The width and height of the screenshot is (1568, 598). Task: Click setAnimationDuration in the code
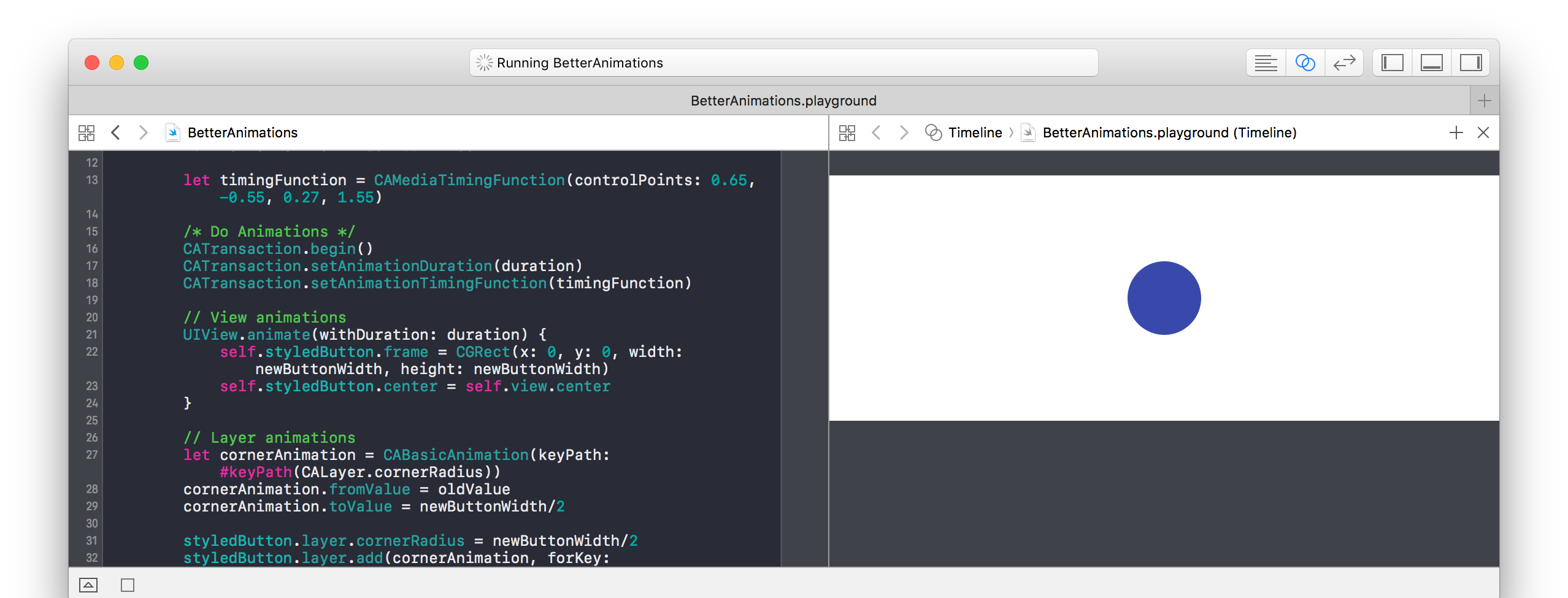pyautogui.click(x=401, y=266)
